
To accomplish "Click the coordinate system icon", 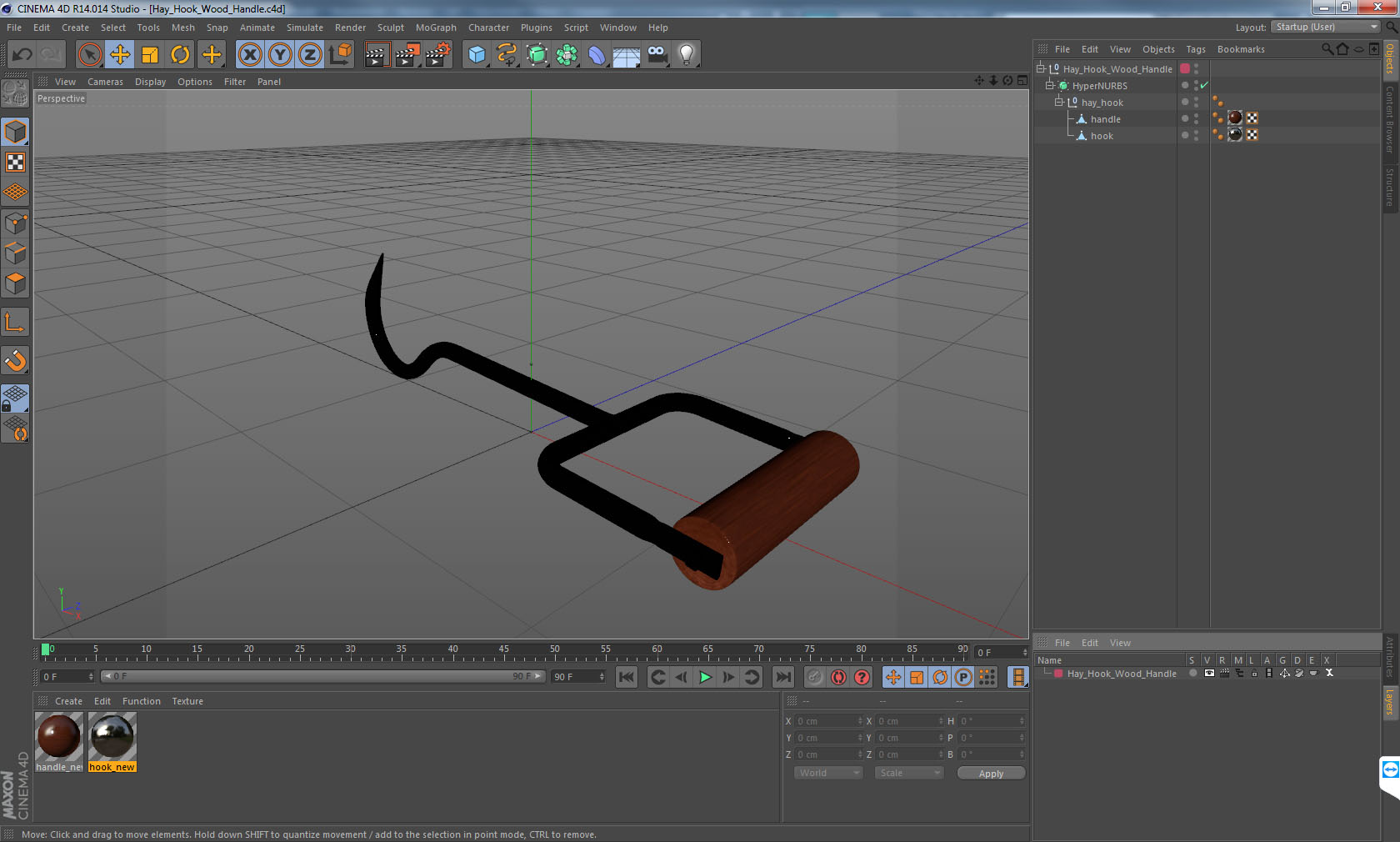I will [x=340, y=55].
